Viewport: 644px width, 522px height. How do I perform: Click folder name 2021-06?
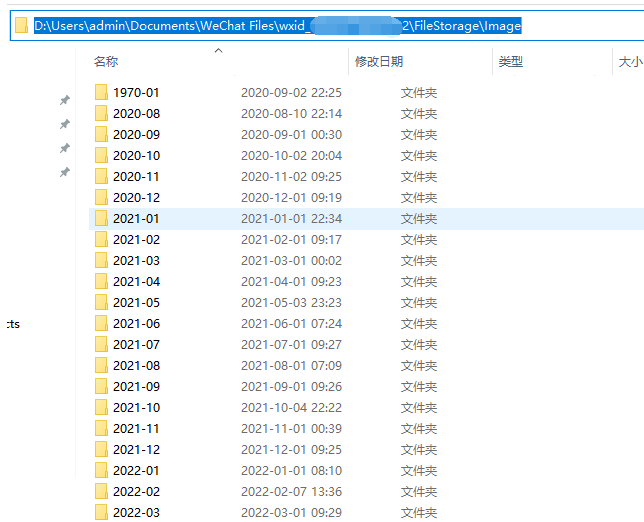(x=136, y=323)
